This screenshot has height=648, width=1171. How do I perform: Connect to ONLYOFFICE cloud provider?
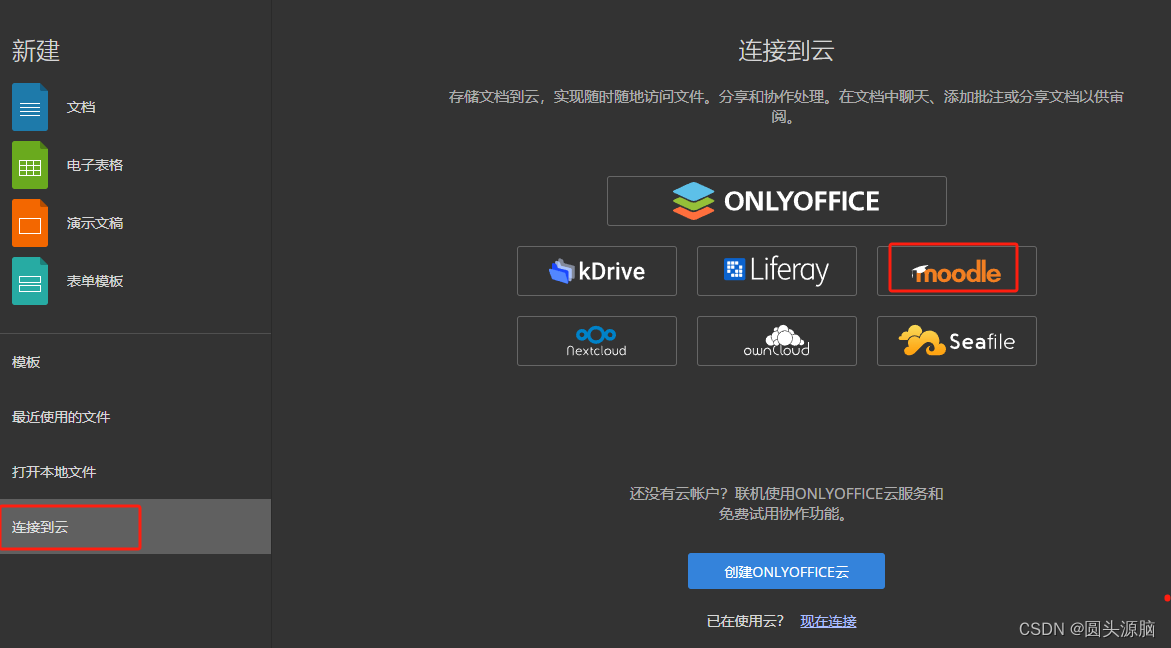click(x=777, y=201)
